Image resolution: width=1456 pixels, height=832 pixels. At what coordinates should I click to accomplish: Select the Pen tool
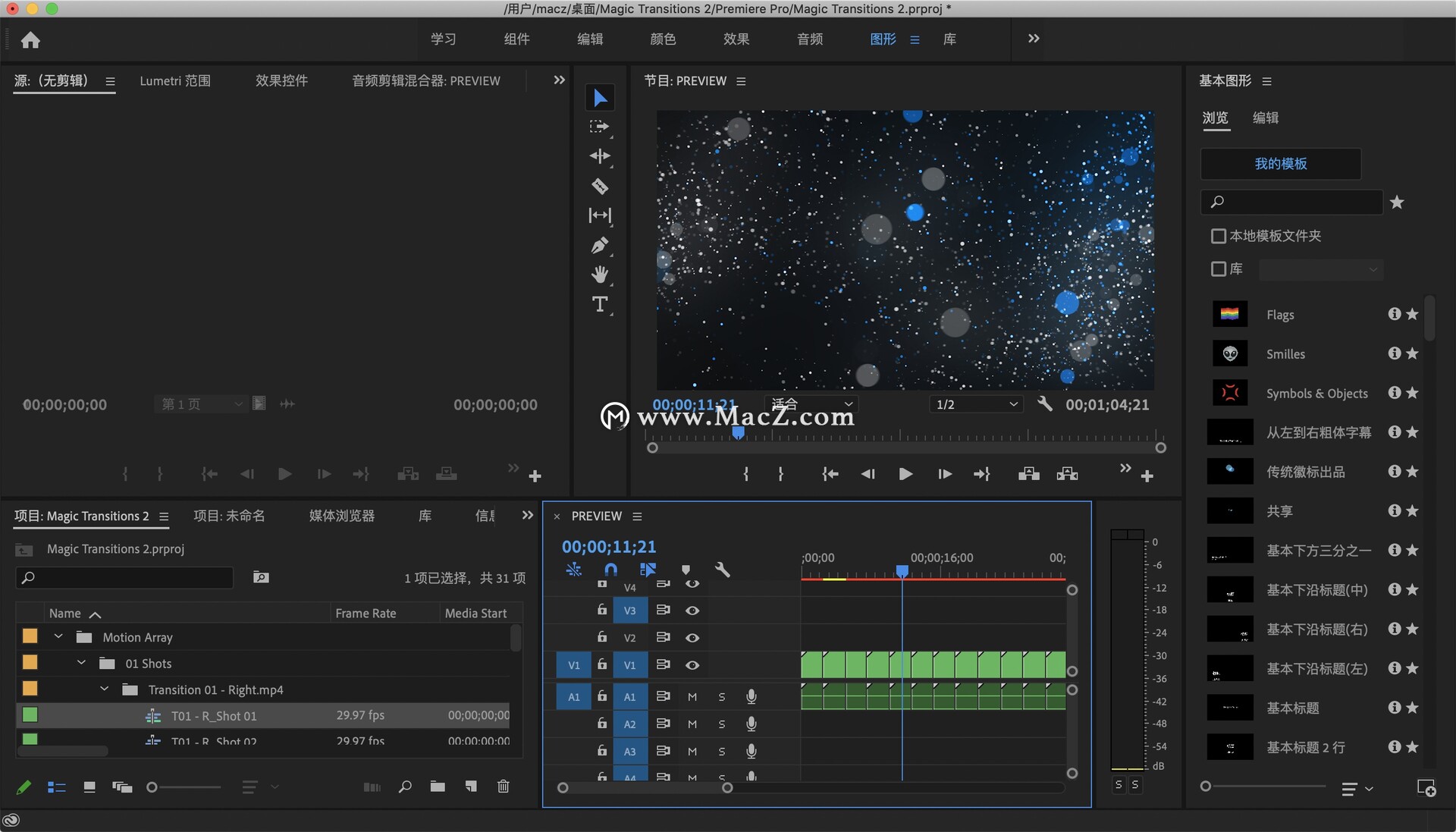click(599, 246)
